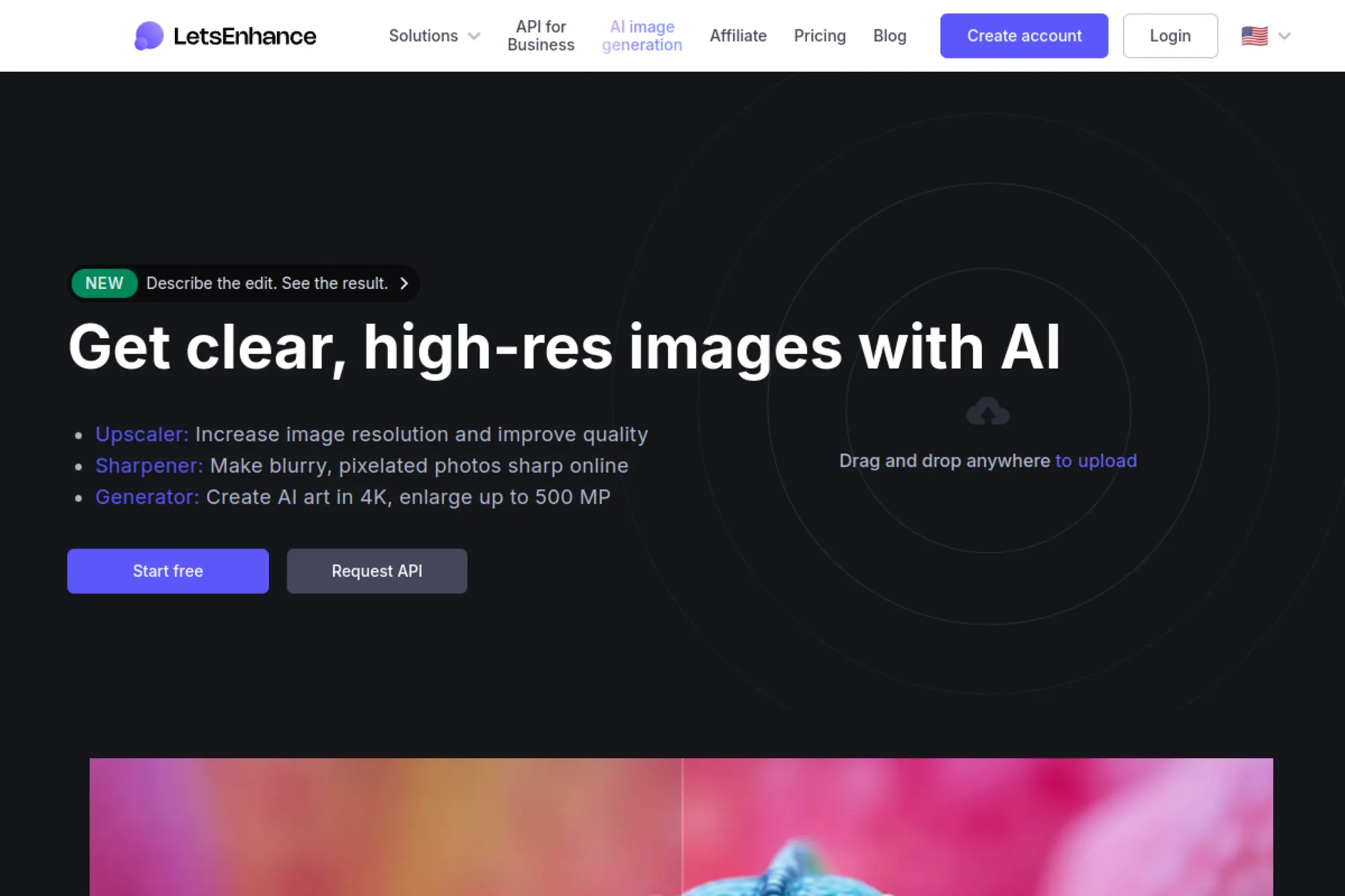Open AI image generation page
The image size is (1345, 896).
[x=642, y=36]
